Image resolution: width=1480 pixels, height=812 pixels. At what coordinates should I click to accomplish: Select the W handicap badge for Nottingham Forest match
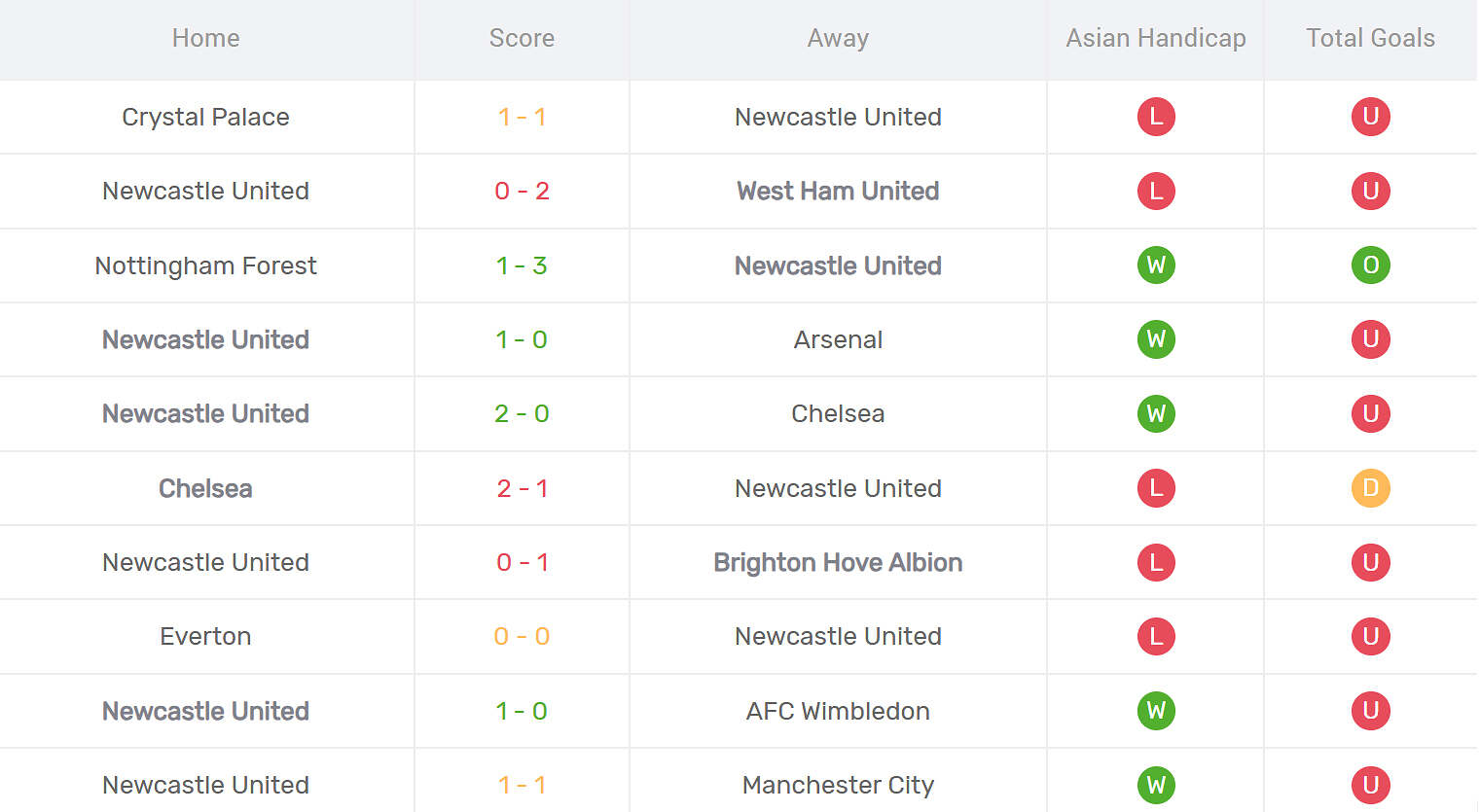[1155, 265]
